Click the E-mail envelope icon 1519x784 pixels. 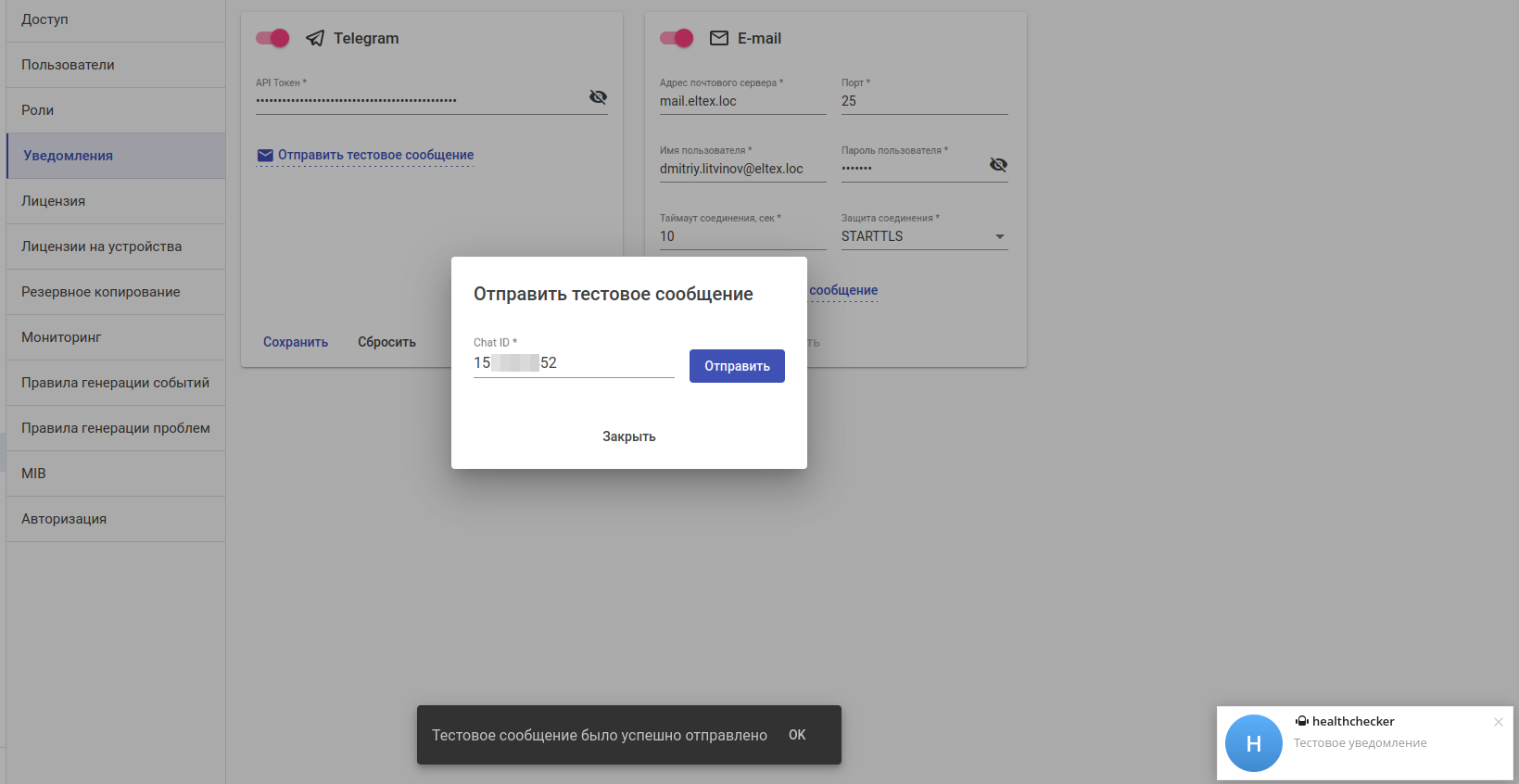click(x=719, y=38)
